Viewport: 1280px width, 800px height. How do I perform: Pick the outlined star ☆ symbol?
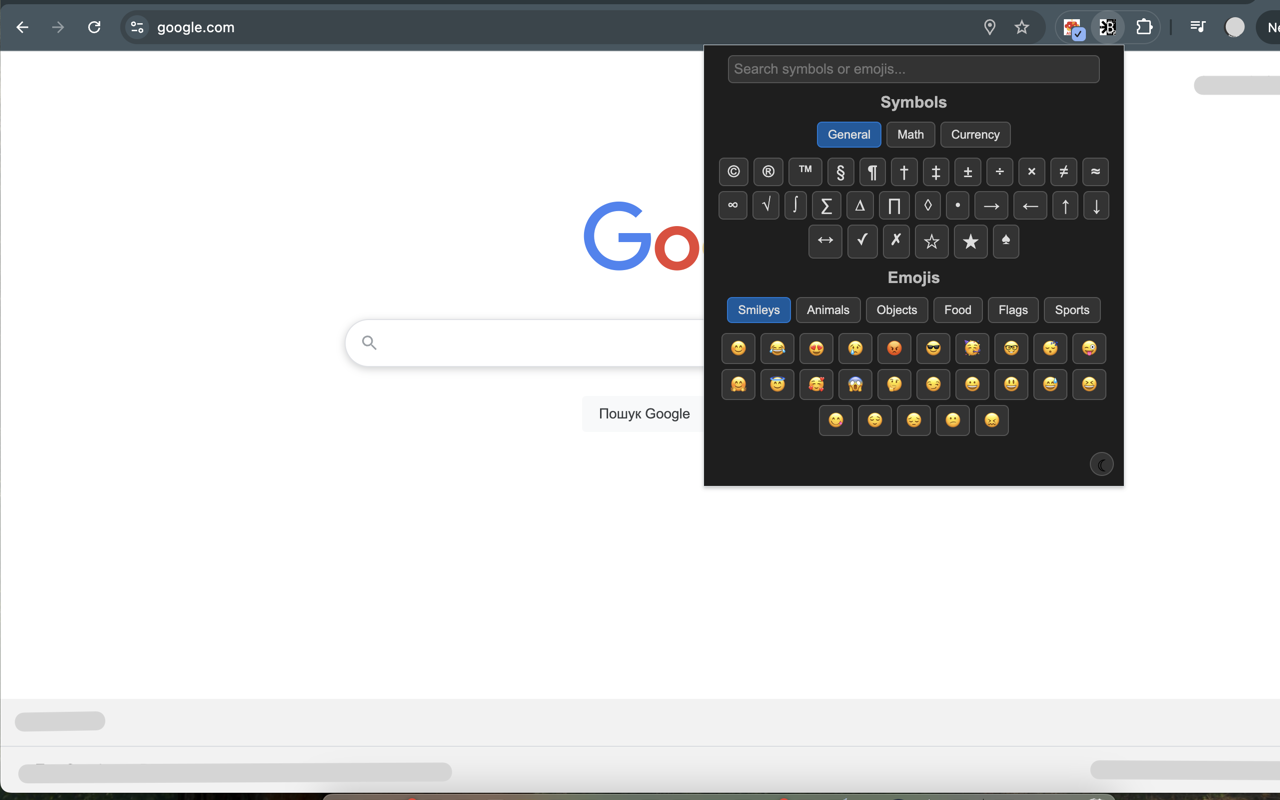pyautogui.click(x=932, y=241)
